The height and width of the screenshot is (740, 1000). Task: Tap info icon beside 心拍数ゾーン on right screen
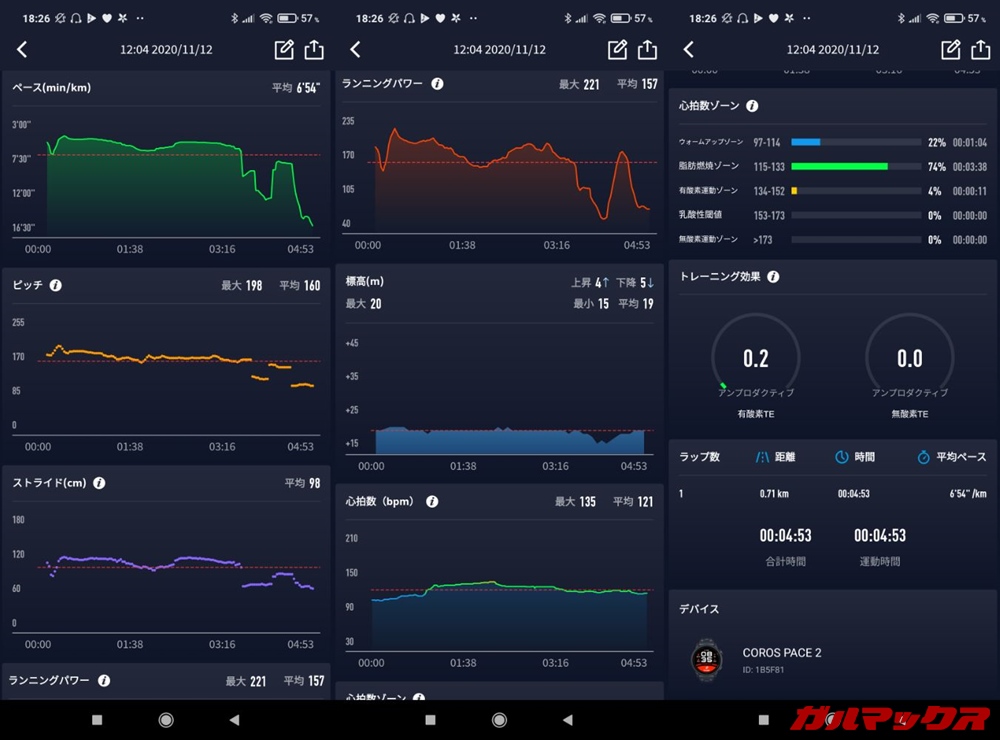tap(752, 106)
